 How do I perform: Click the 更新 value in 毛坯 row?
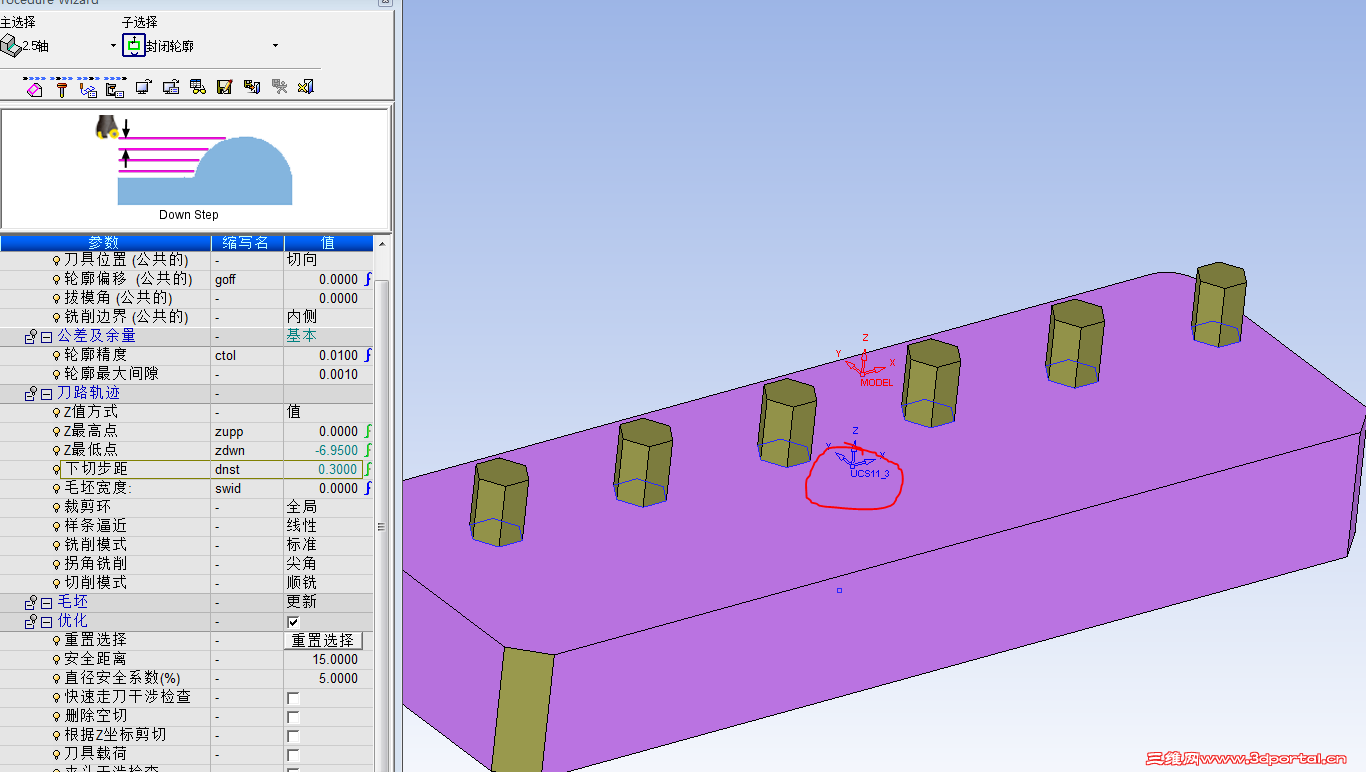coord(302,602)
